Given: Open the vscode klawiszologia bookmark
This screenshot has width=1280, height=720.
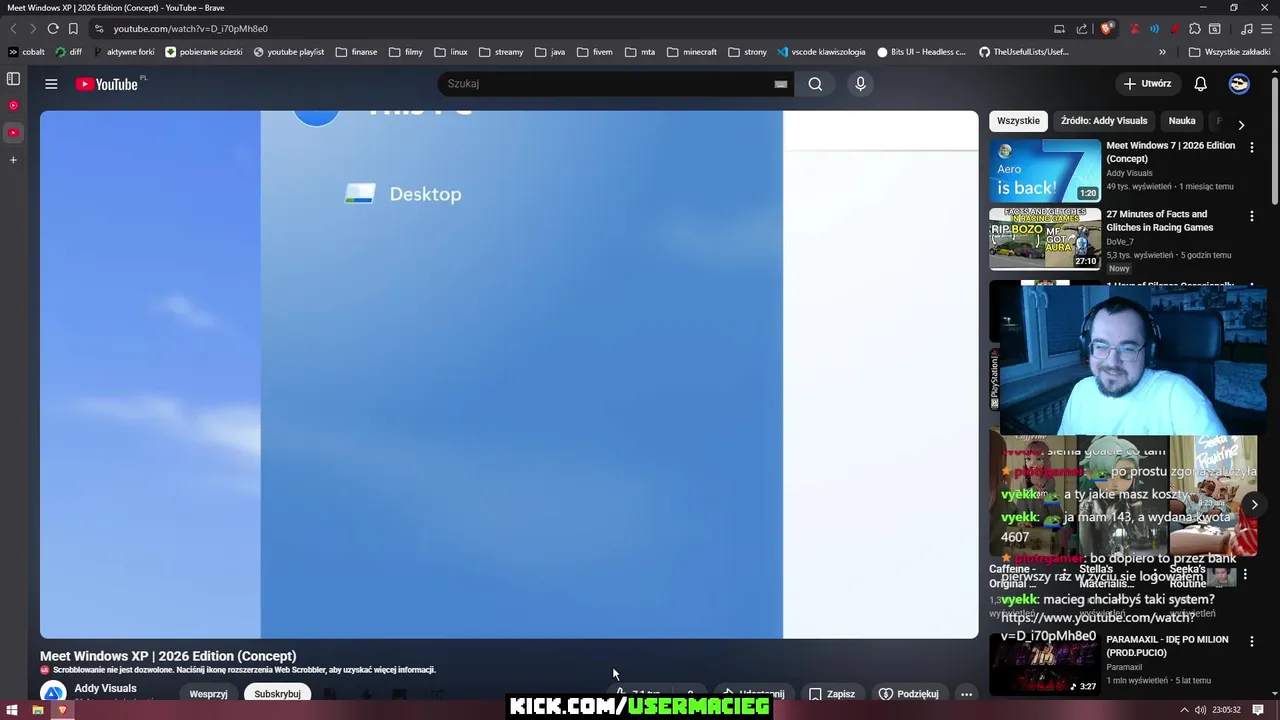Looking at the screenshot, I should 820,52.
